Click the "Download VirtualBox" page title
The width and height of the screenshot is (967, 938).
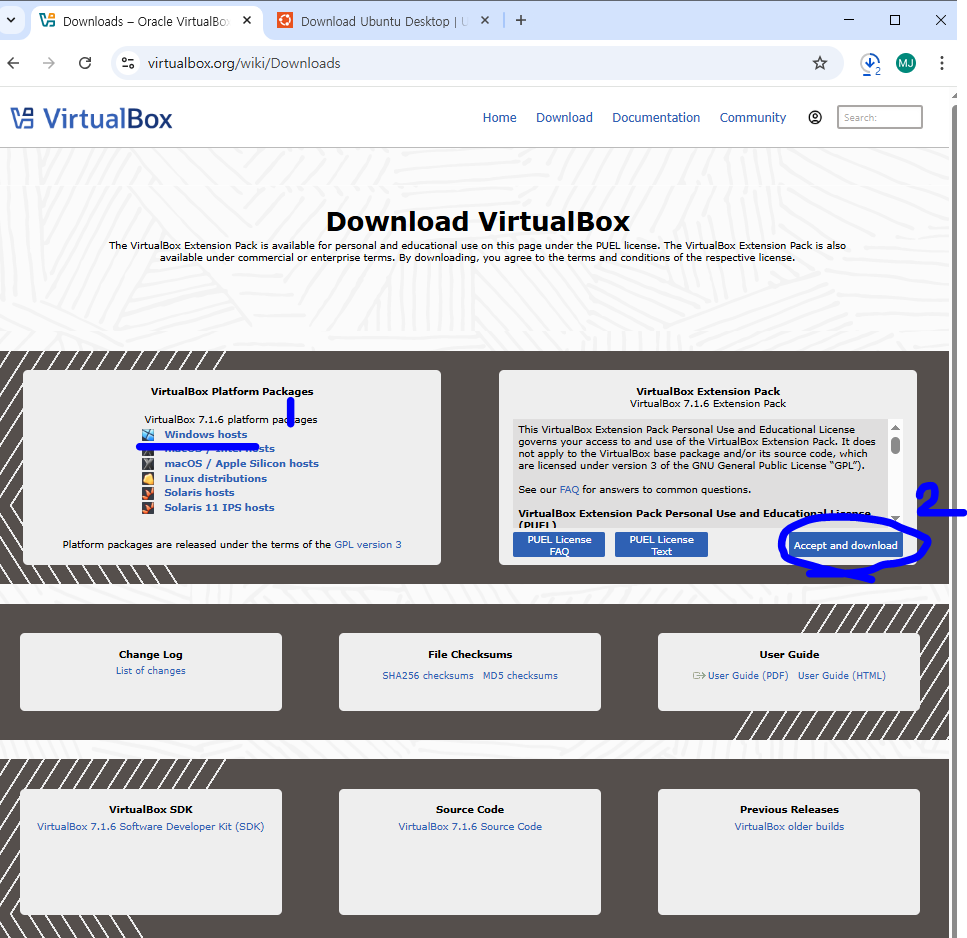coord(477,221)
